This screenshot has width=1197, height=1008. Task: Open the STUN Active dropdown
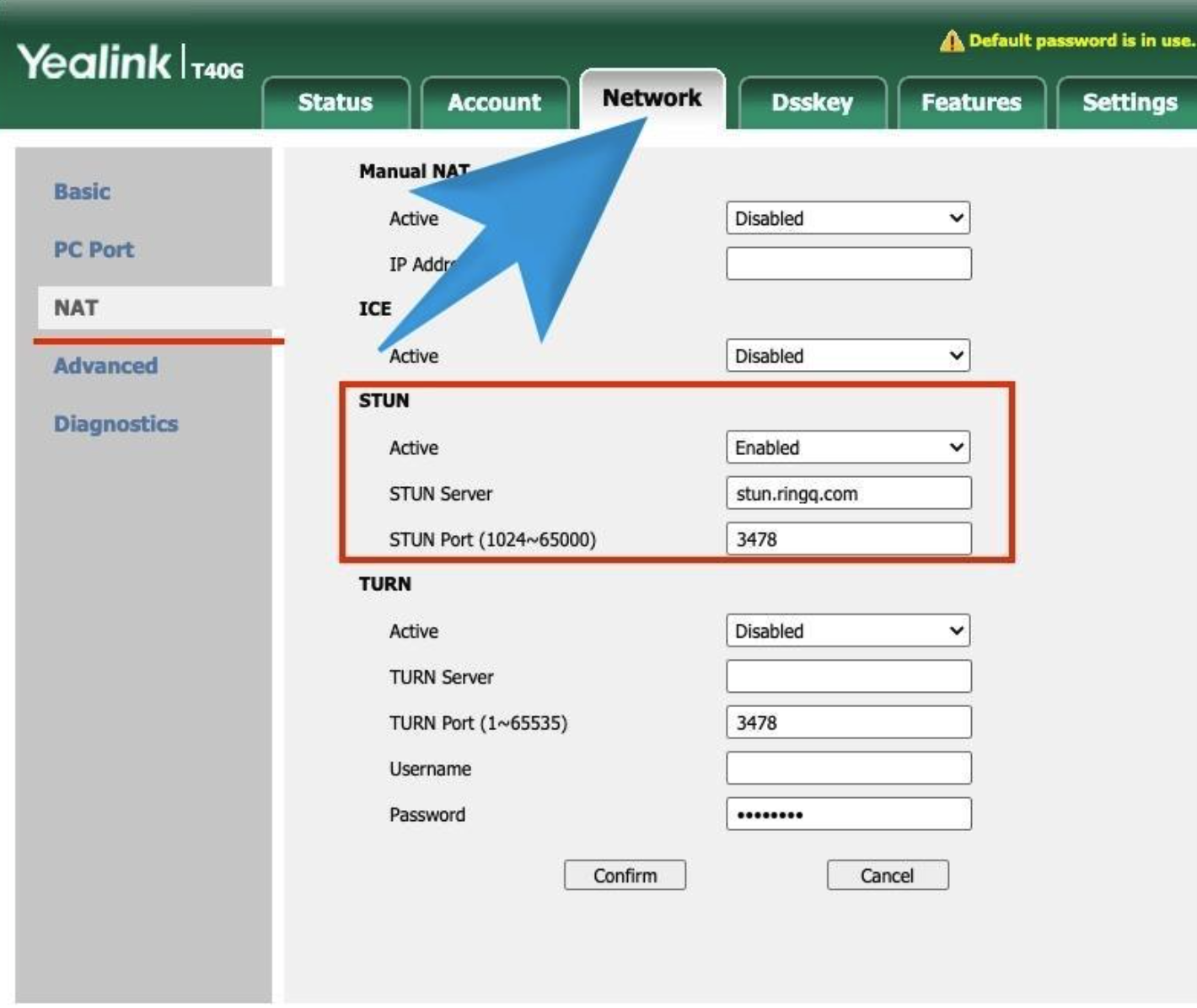848,448
